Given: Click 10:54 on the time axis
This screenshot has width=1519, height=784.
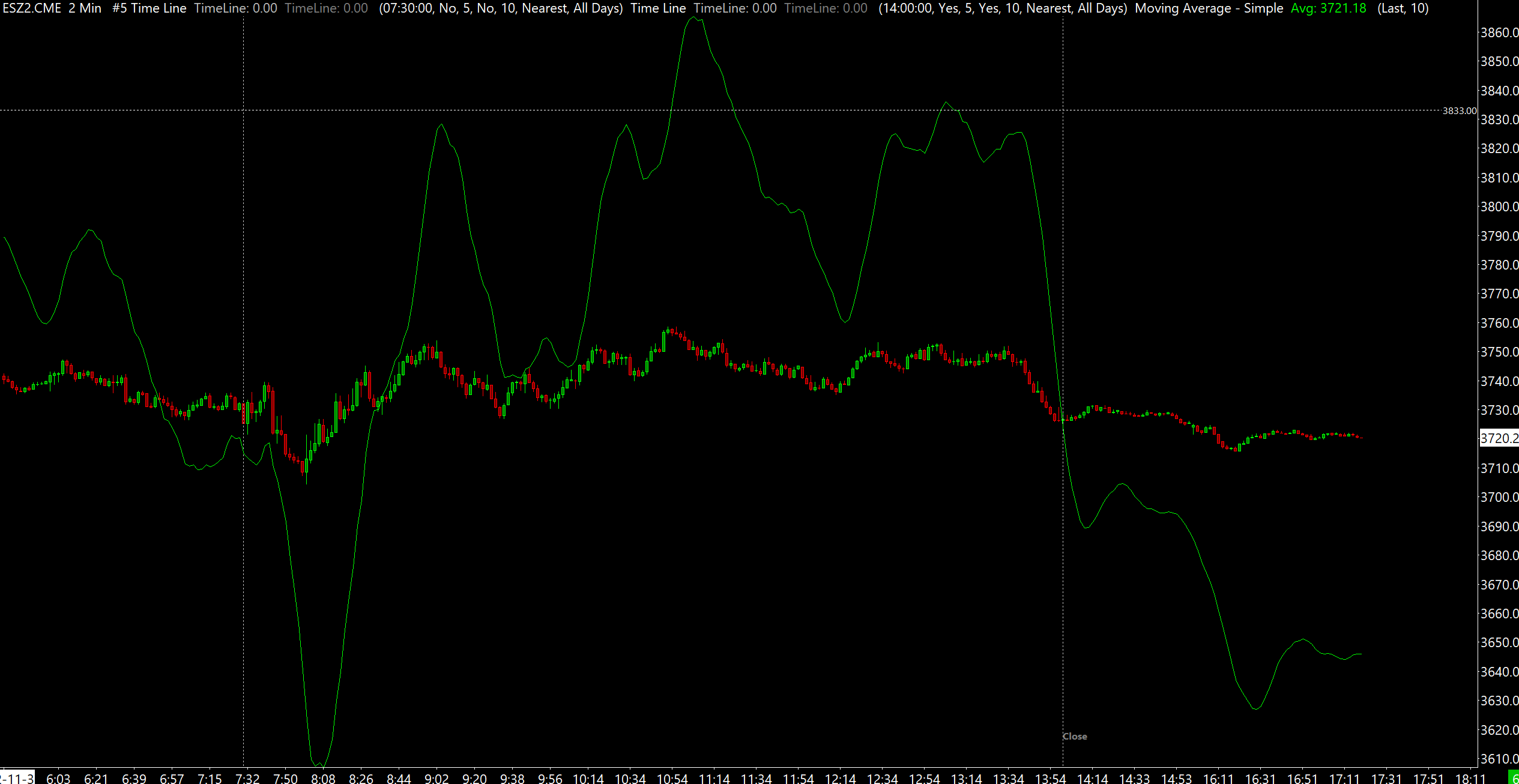Looking at the screenshot, I should point(672,779).
